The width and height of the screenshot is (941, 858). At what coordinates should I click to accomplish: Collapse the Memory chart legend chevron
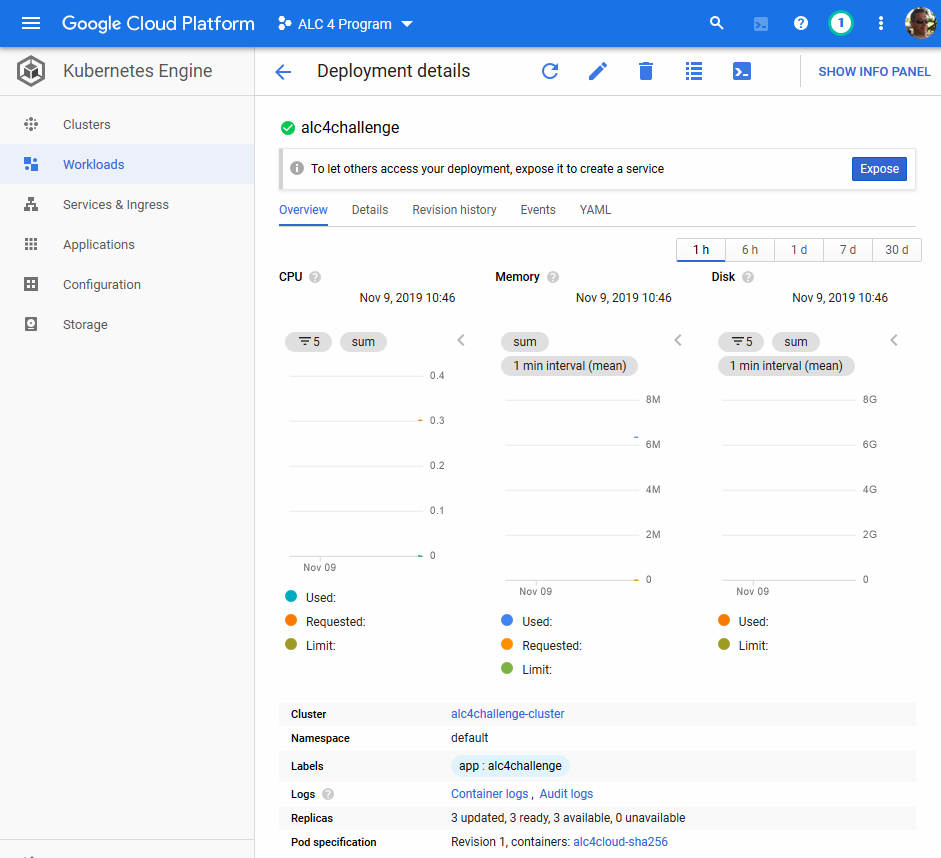click(678, 340)
